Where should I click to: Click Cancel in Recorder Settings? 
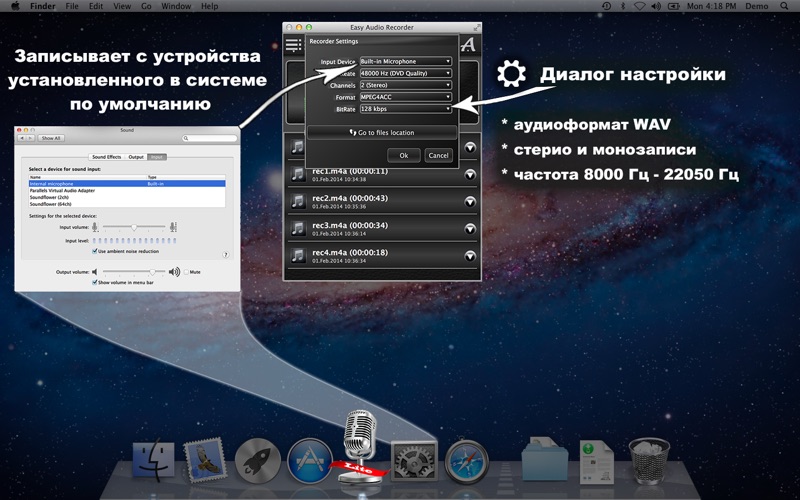pos(438,155)
